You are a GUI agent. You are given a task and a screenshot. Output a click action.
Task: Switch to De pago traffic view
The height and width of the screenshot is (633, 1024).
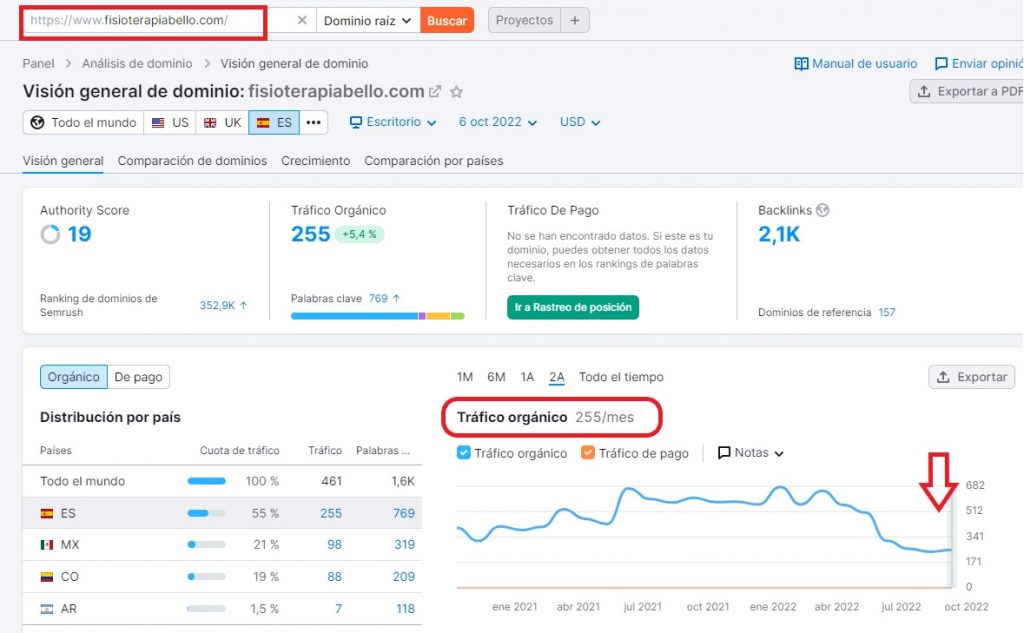coord(139,377)
